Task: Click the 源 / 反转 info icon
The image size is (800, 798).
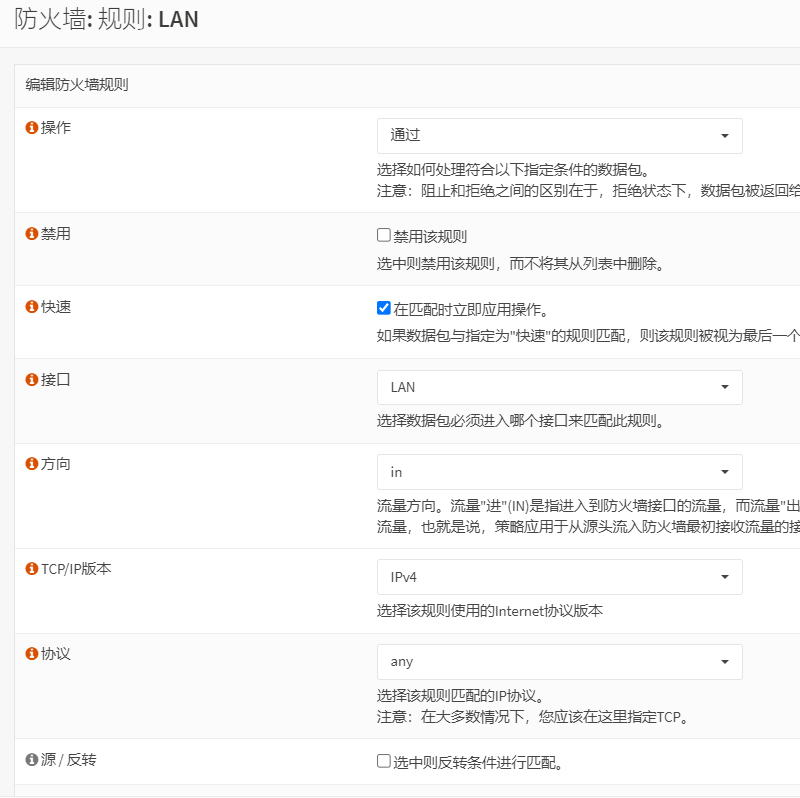Action: click(32, 760)
